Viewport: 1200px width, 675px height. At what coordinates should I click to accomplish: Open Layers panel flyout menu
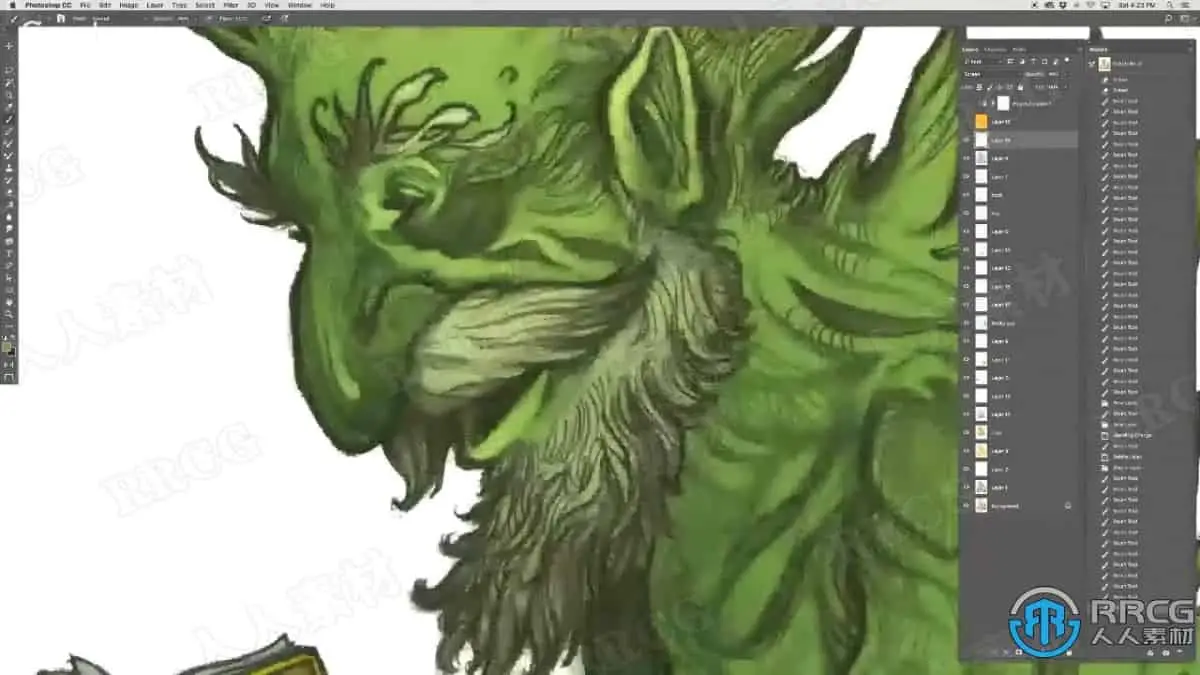[x=1079, y=49]
